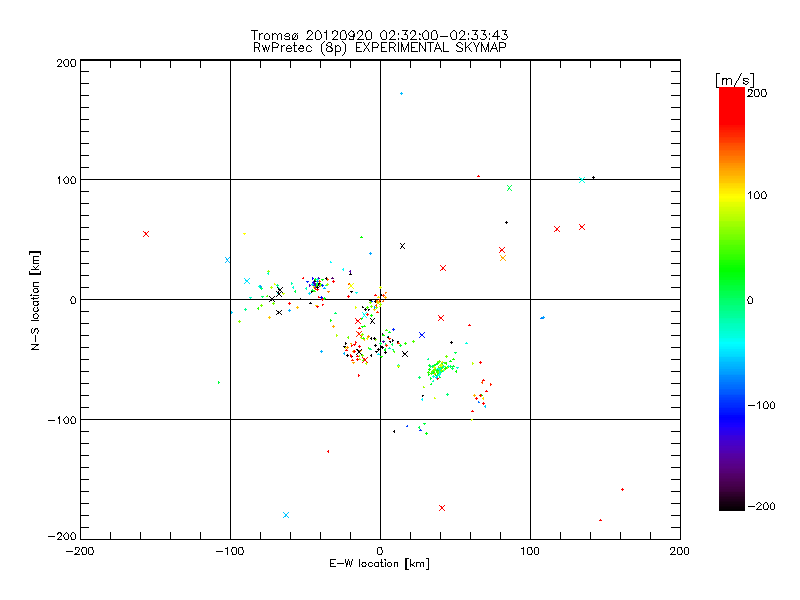Click the y-axis tick label '200'

coord(66,63)
